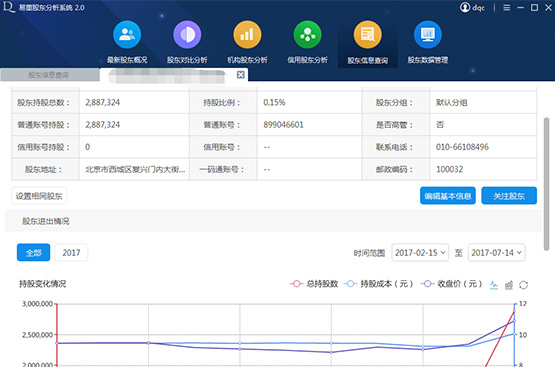Switch to 股东信息查询 tab
555x367 pixels.
pyautogui.click(x=50, y=75)
